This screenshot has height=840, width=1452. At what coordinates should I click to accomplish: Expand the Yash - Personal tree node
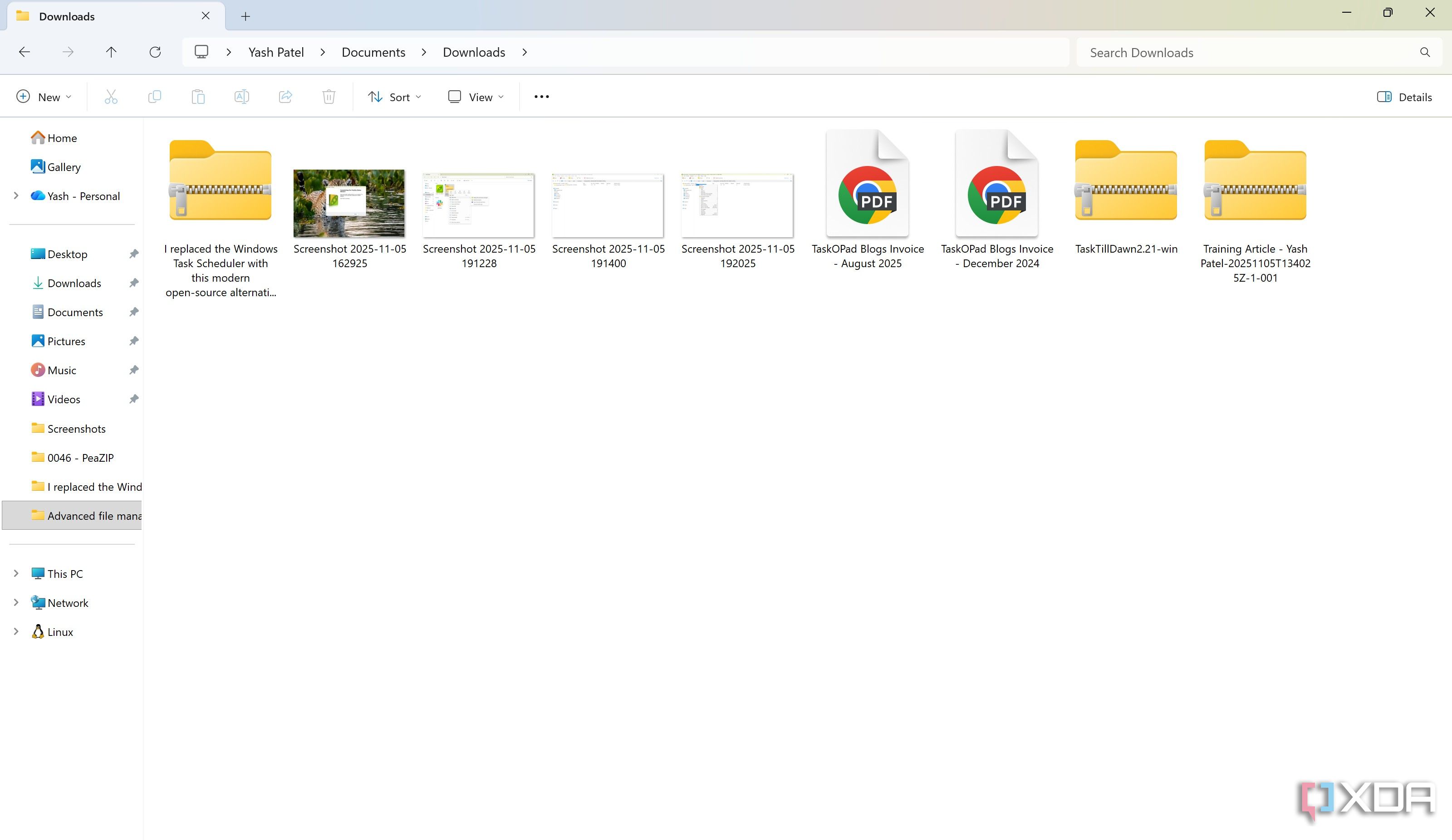16,196
